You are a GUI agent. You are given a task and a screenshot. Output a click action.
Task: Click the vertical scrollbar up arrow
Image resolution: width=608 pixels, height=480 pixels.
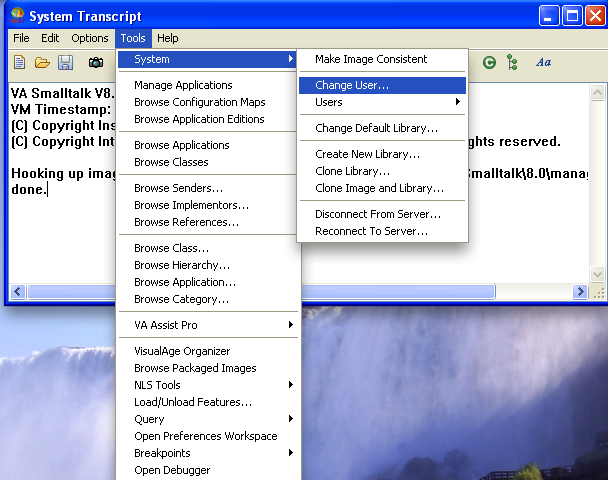tap(597, 93)
